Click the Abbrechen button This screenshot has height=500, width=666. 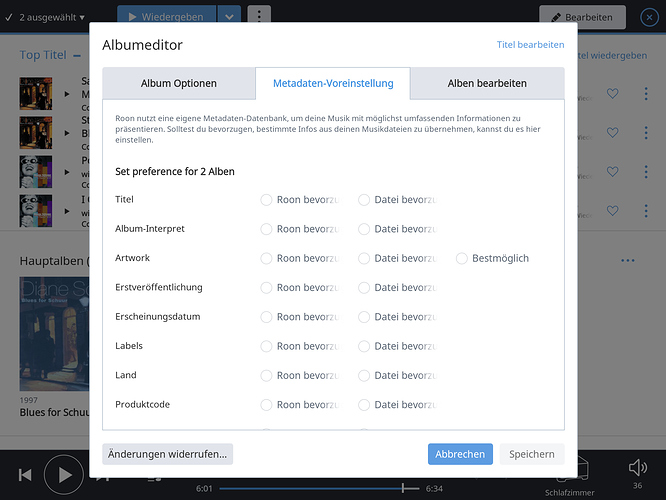460,454
